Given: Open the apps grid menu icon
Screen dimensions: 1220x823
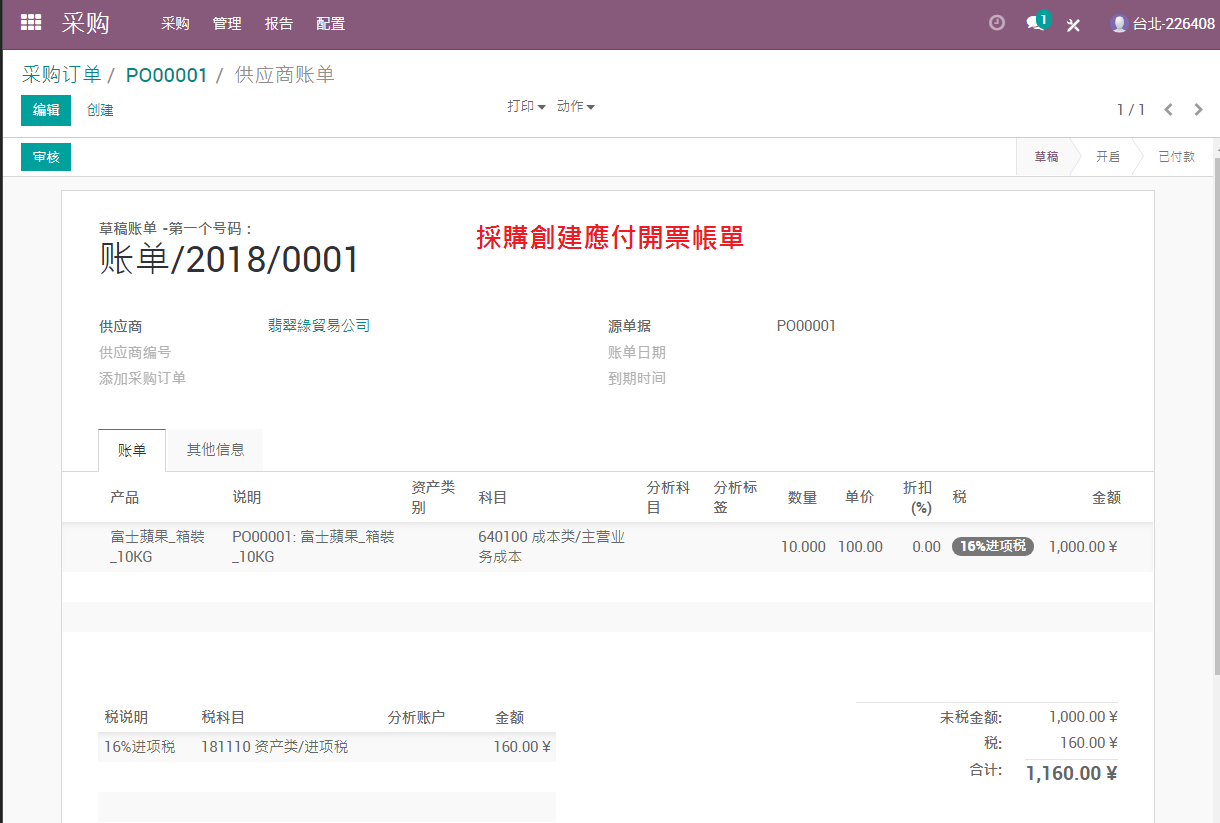Looking at the screenshot, I should pyautogui.click(x=31, y=22).
